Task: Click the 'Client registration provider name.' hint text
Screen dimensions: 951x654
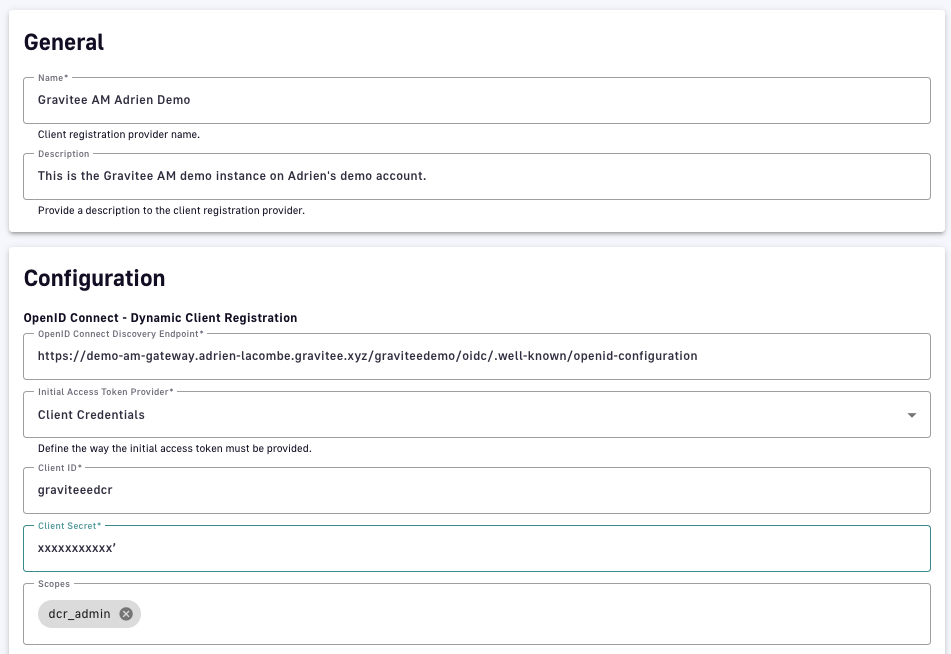Action: 119,134
